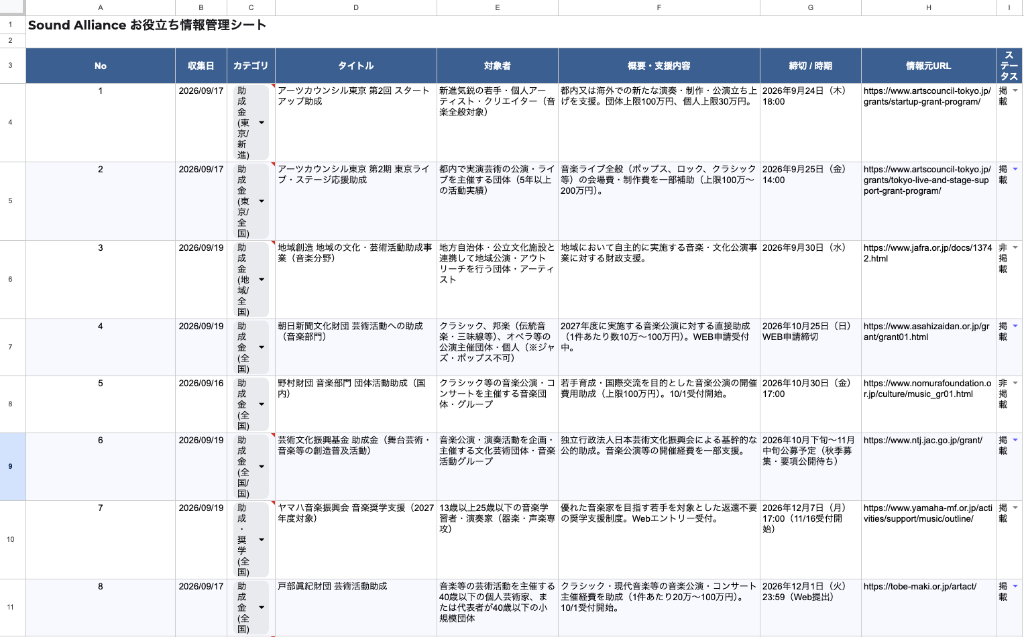The image size is (1024, 637).
Task: Click collection date '2026/09/16' cell
Action: click(x=201, y=404)
